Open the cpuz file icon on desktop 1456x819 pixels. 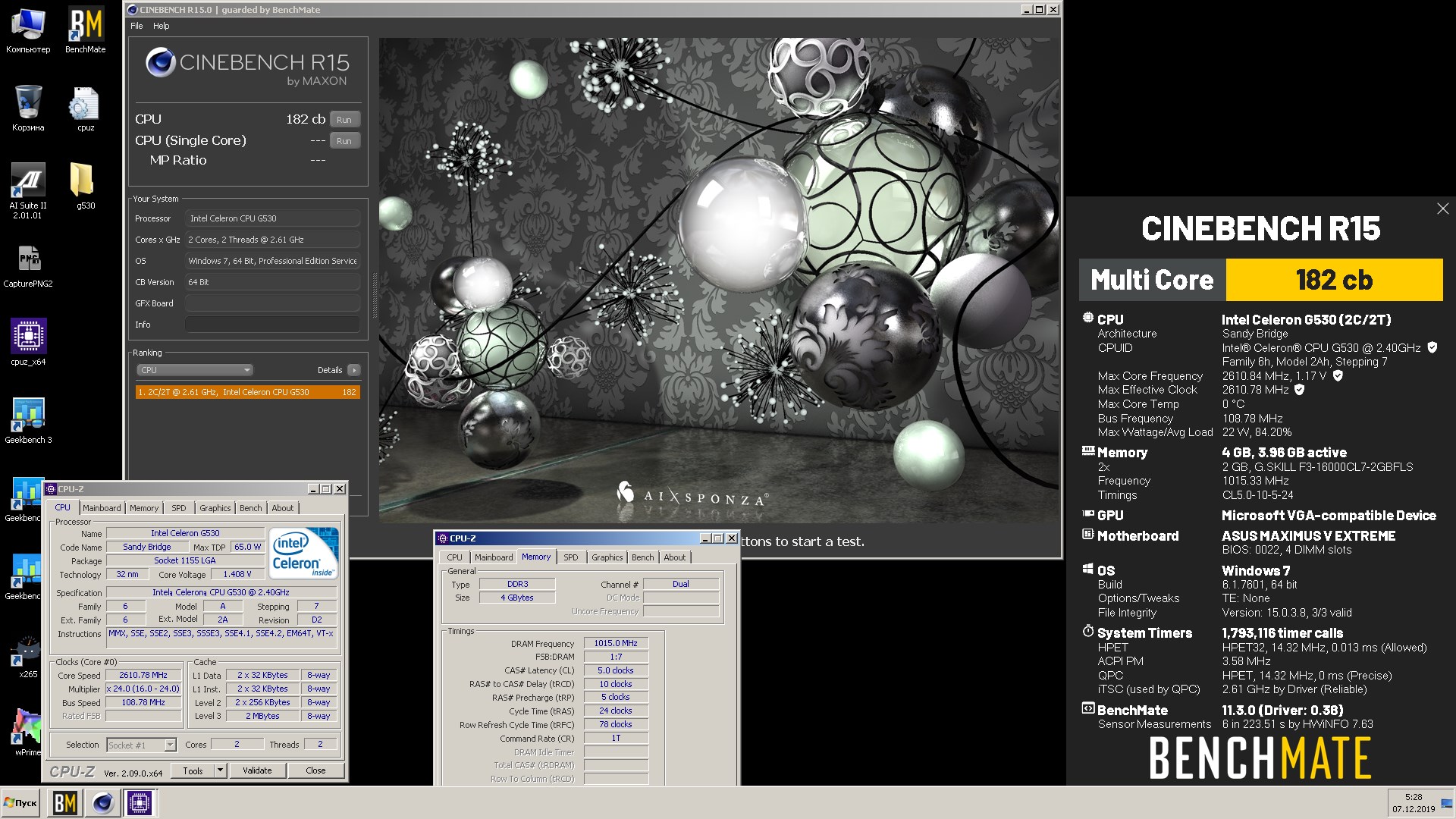tap(85, 108)
